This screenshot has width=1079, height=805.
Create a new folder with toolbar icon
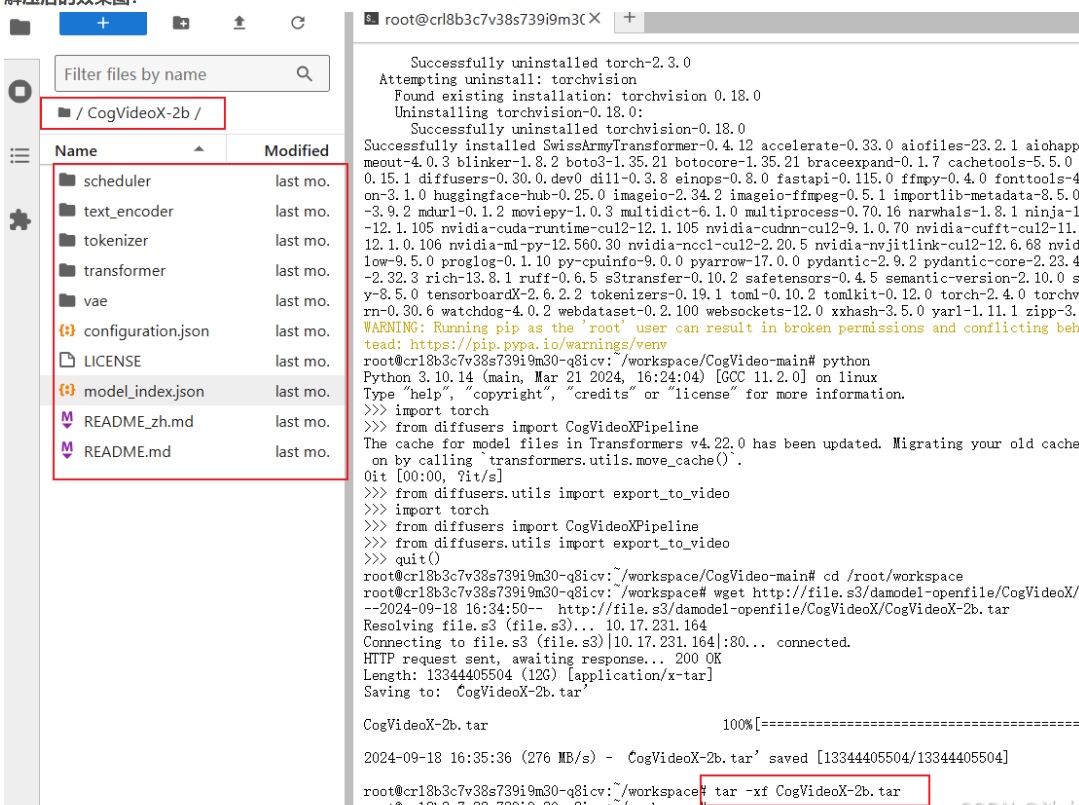(x=181, y=23)
